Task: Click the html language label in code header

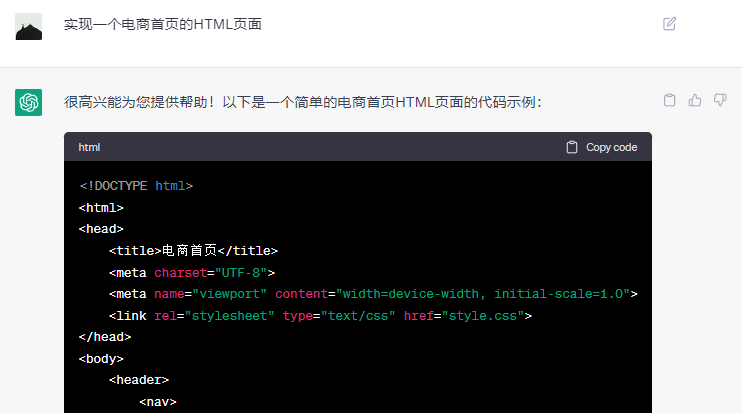Action: click(89, 147)
